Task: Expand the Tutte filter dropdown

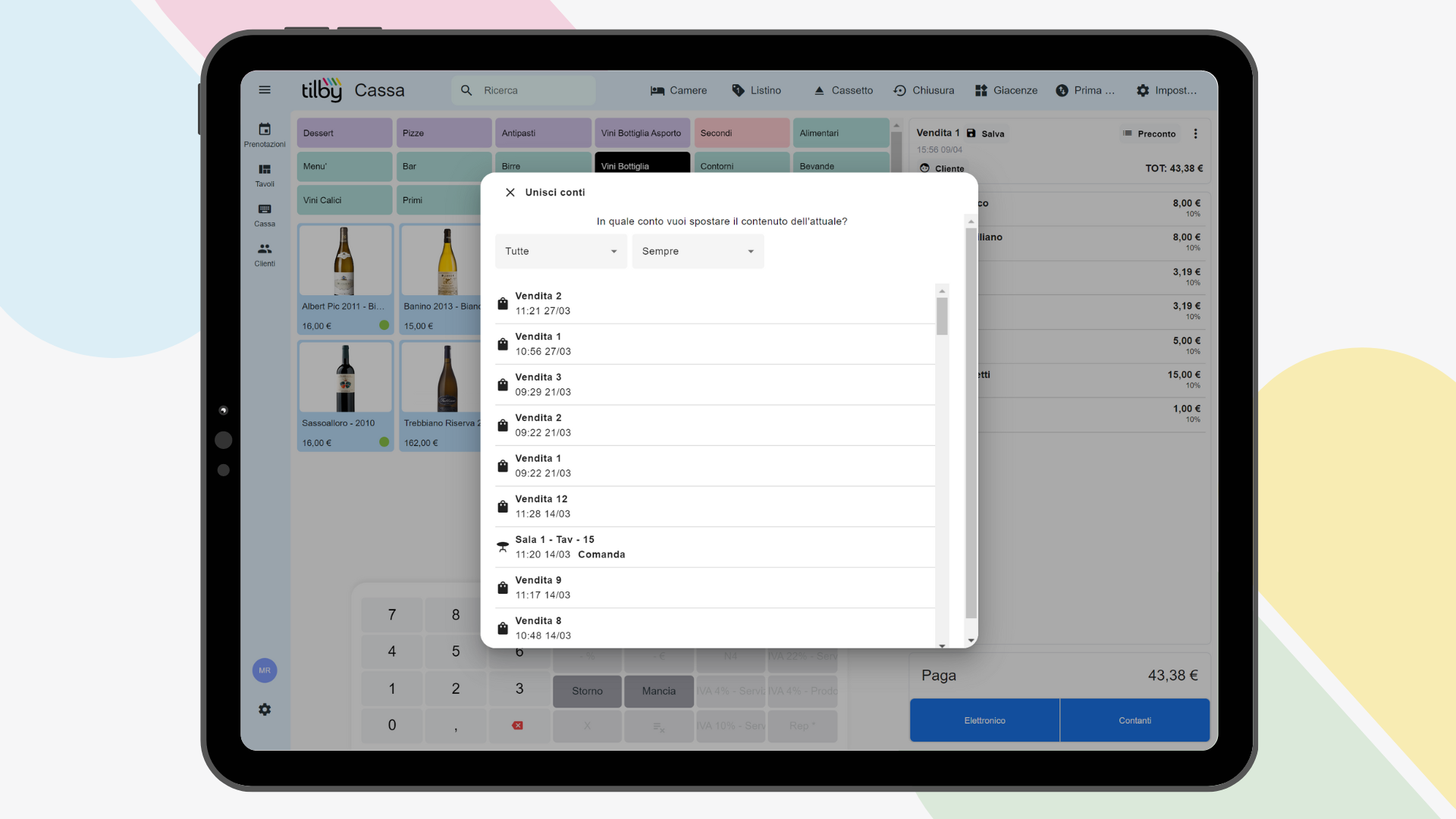Action: [x=561, y=251]
